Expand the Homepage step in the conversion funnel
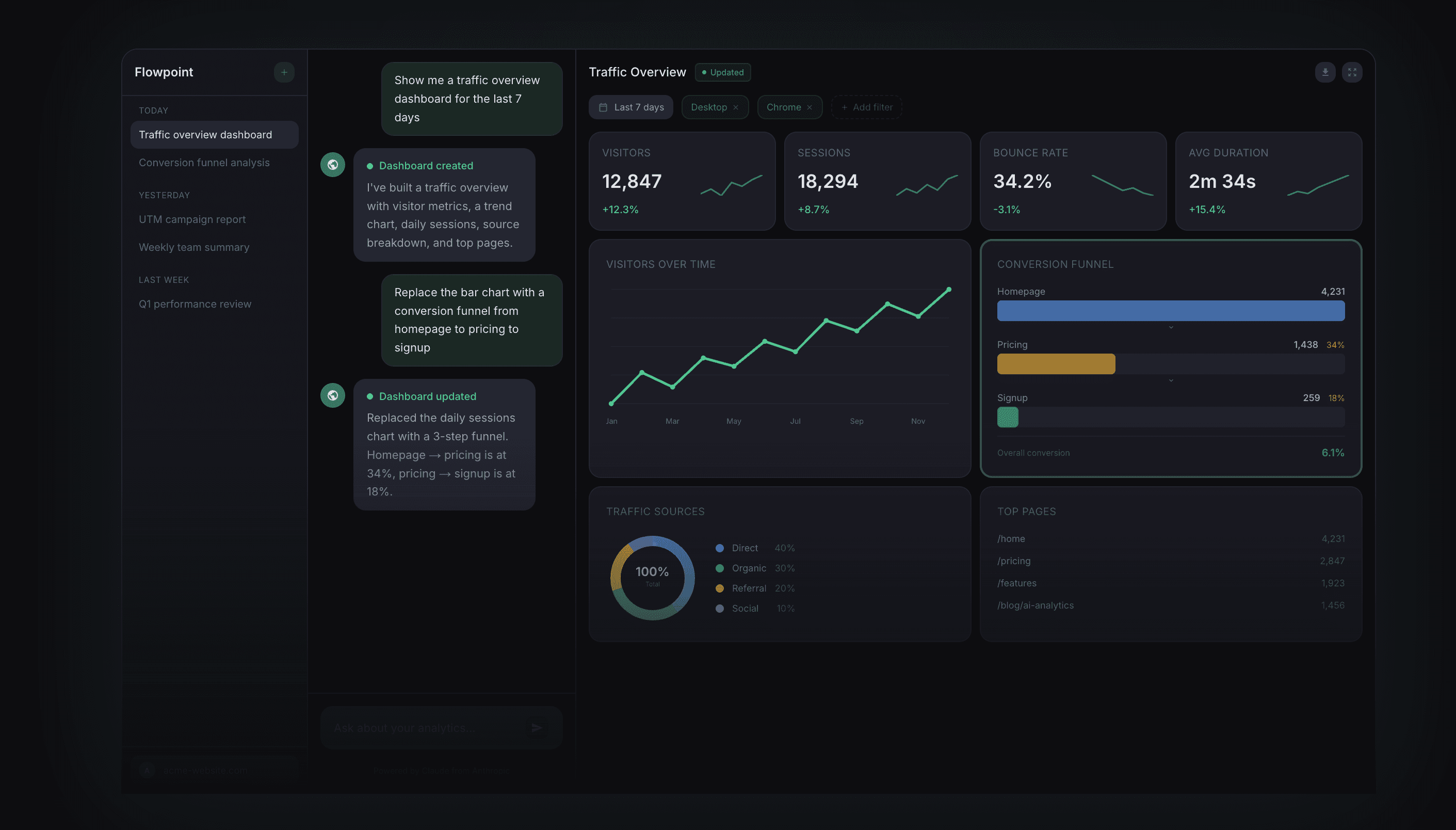Viewport: 1456px width, 830px height. point(1171,327)
